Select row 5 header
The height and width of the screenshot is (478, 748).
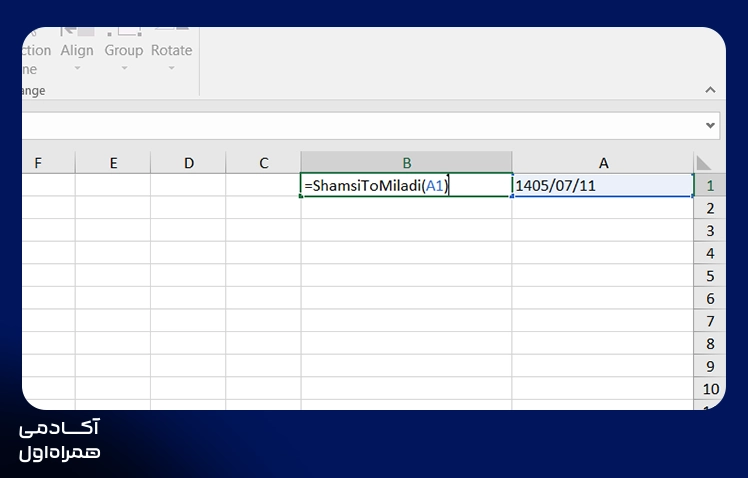click(x=710, y=276)
